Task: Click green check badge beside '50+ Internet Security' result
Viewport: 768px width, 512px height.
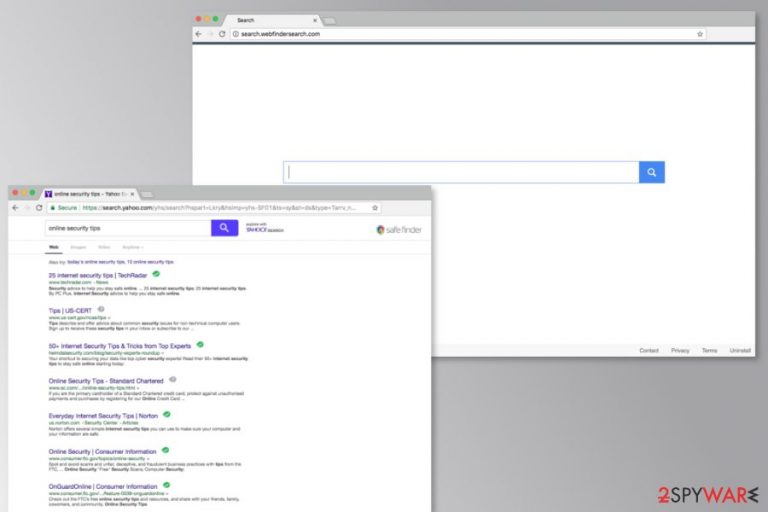Action: click(x=200, y=344)
